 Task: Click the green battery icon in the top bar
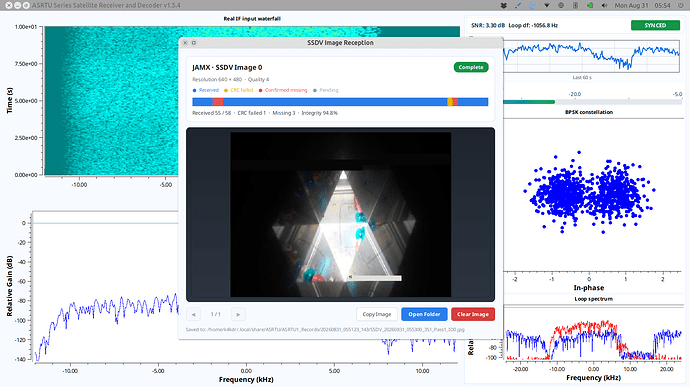coord(590,5)
